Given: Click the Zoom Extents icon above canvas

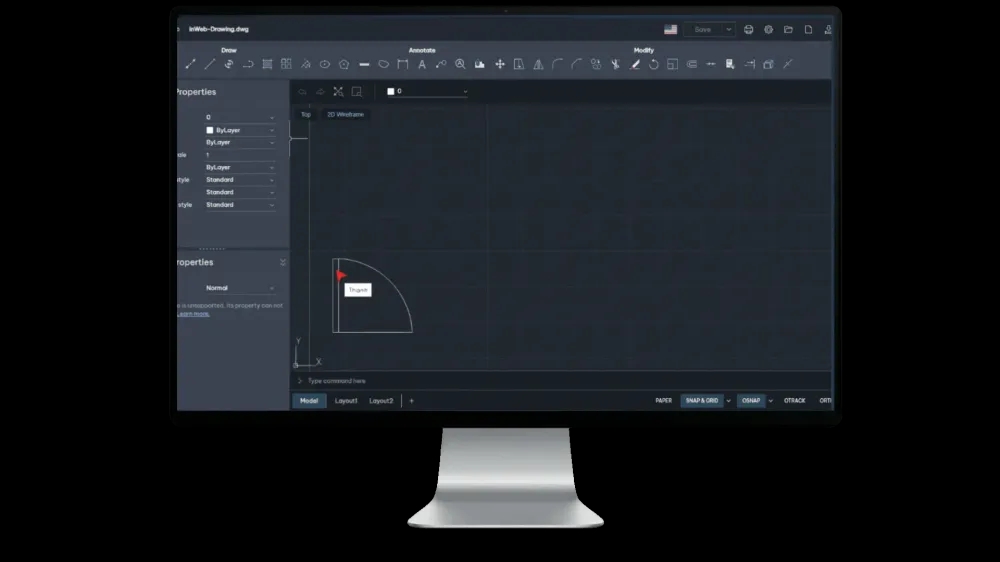Looking at the screenshot, I should coord(338,92).
